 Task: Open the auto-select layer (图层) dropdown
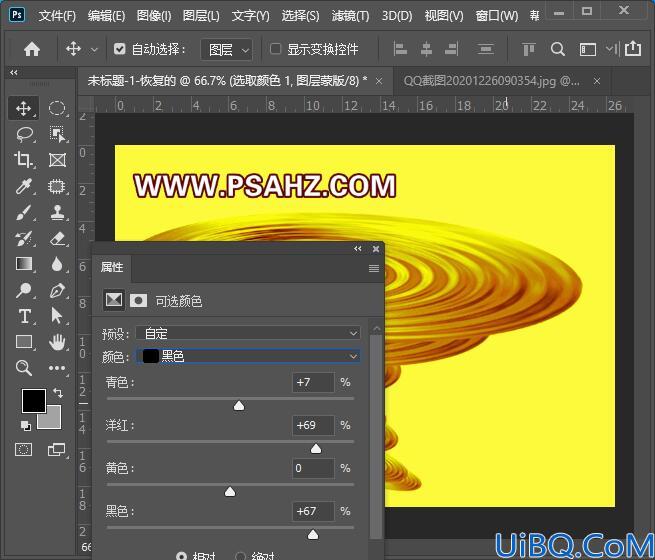226,50
